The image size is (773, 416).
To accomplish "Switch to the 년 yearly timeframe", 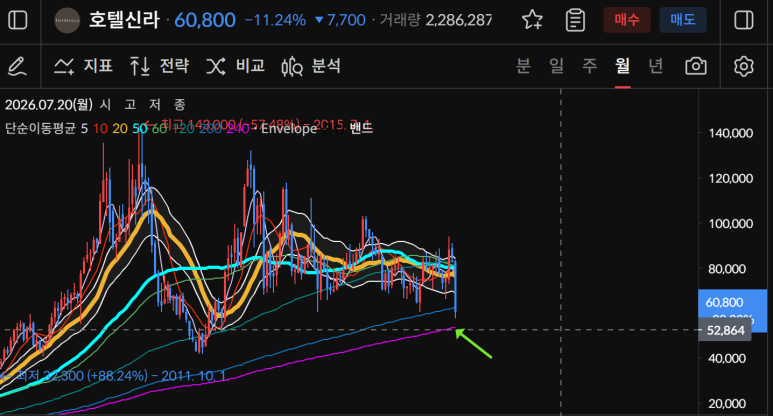I will pos(656,65).
